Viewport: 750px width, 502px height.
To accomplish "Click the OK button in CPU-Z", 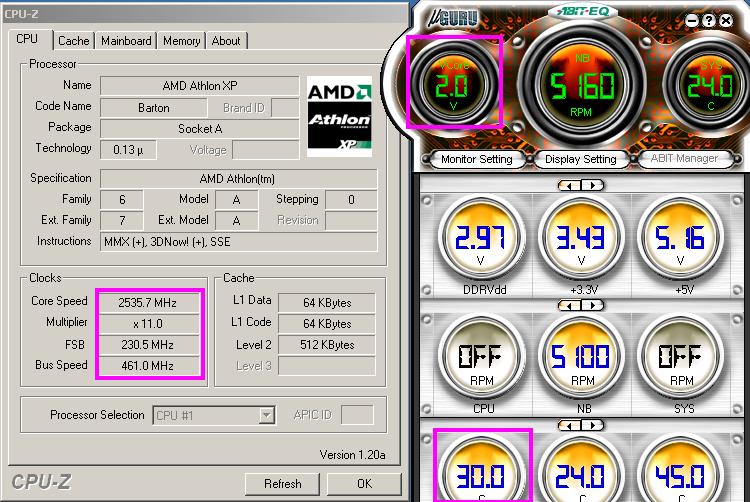I will (364, 484).
